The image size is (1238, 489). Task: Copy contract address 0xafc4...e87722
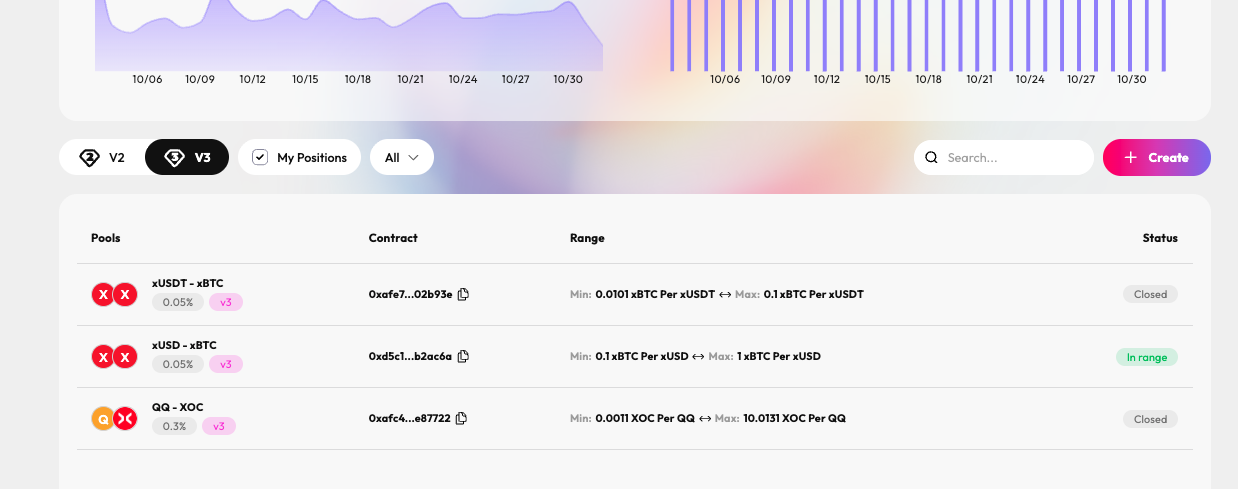coord(461,419)
